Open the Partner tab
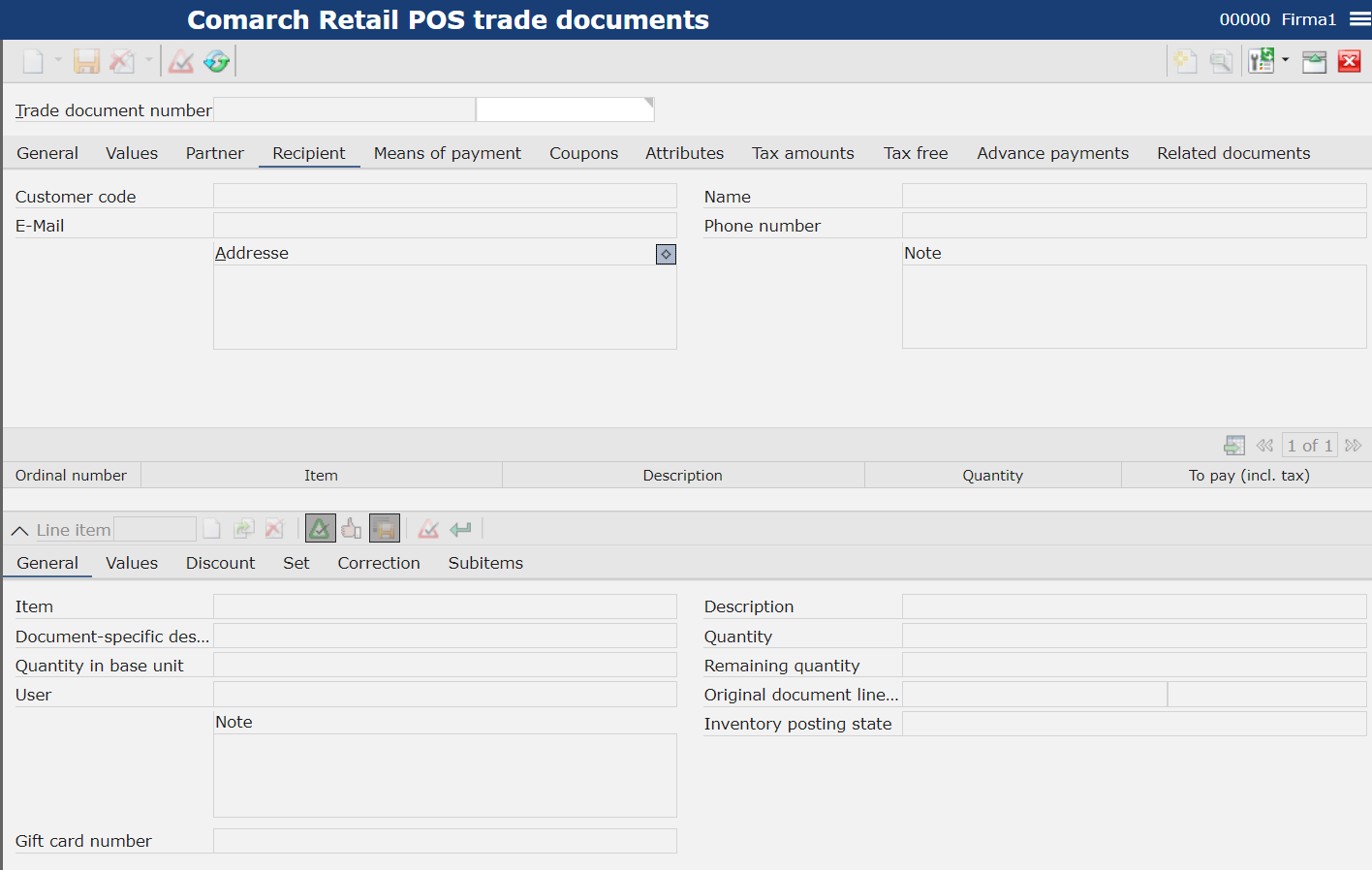Viewport: 1372px width, 870px height. 215,153
